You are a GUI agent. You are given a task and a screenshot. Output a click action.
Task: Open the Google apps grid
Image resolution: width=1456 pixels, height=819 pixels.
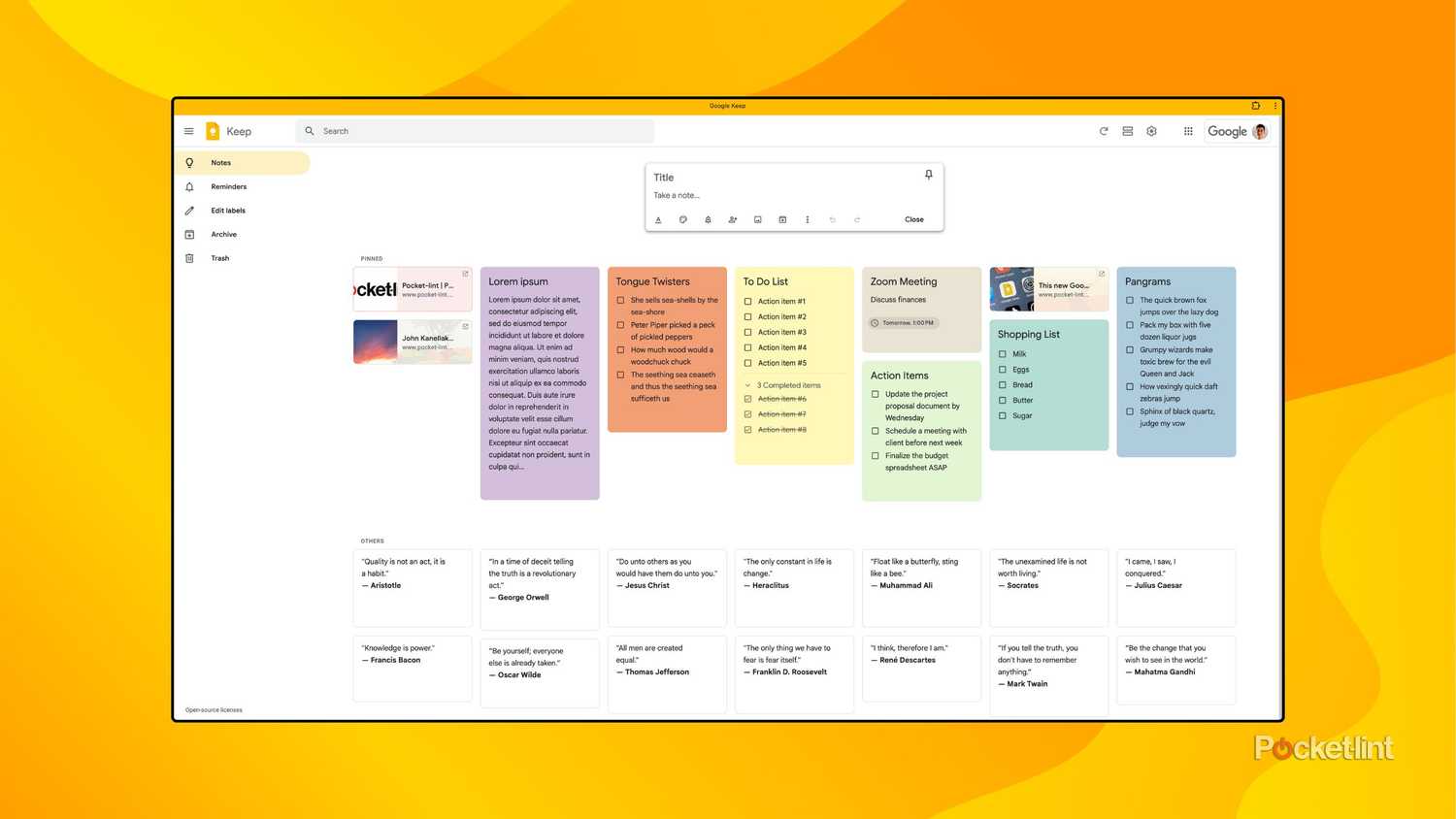(1188, 131)
